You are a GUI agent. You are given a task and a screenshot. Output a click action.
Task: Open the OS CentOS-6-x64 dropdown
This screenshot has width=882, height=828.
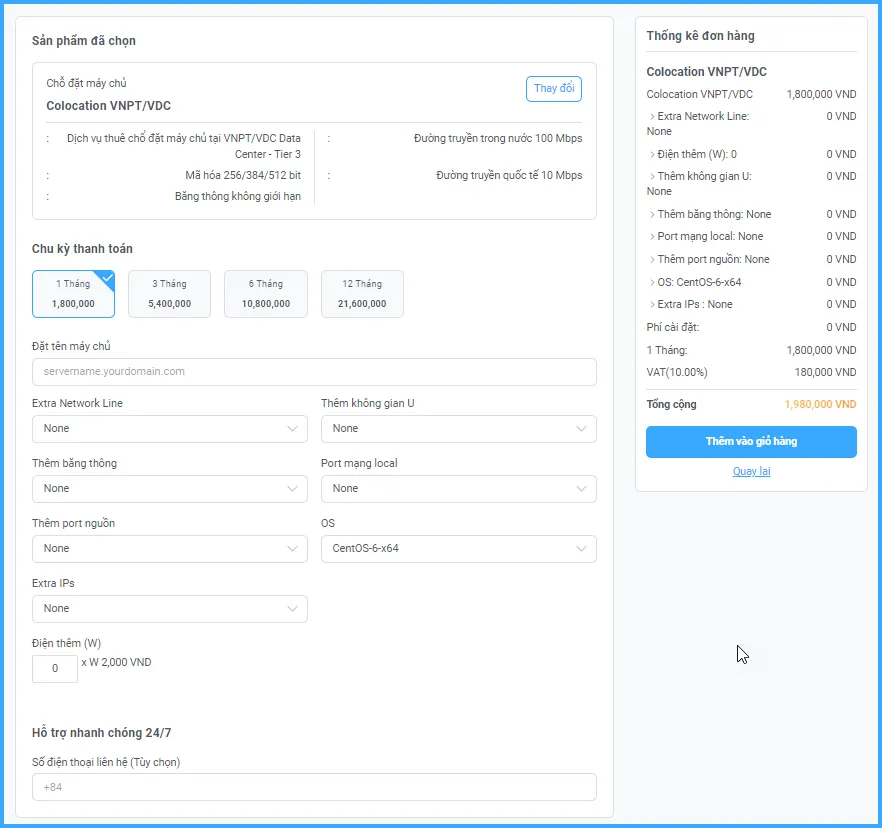(x=458, y=549)
